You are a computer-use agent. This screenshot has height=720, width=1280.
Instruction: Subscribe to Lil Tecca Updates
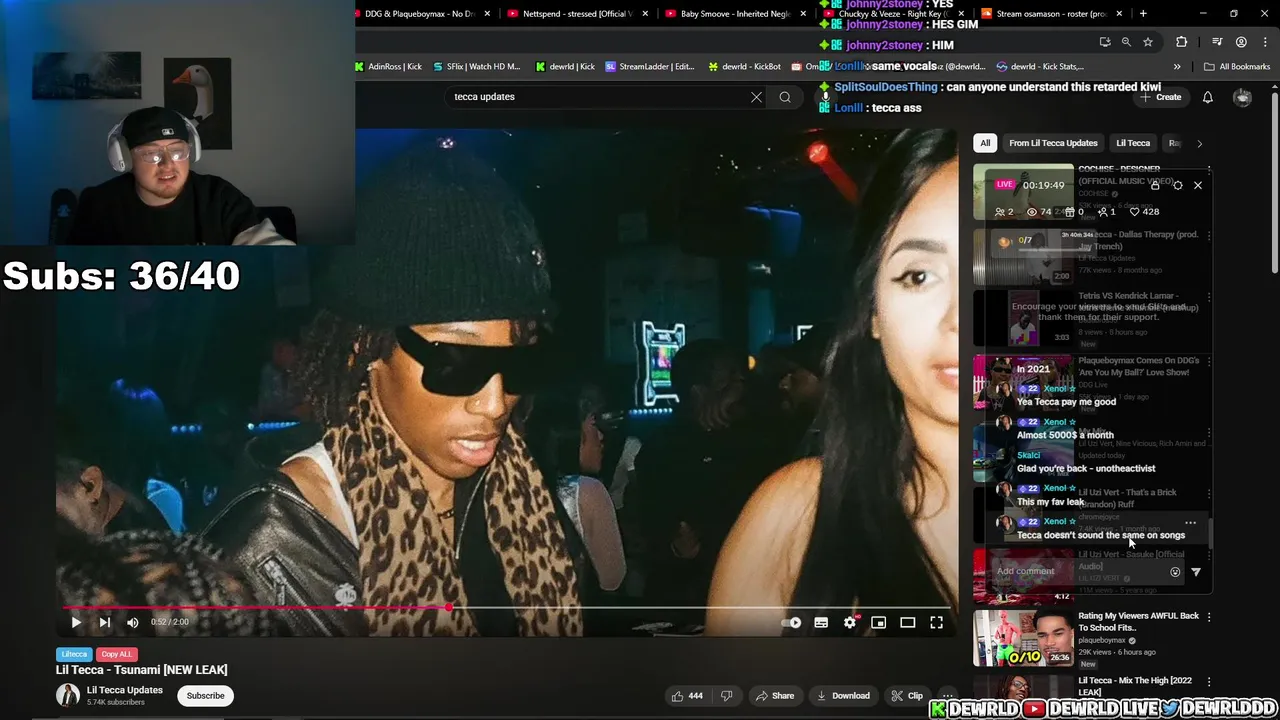click(205, 696)
